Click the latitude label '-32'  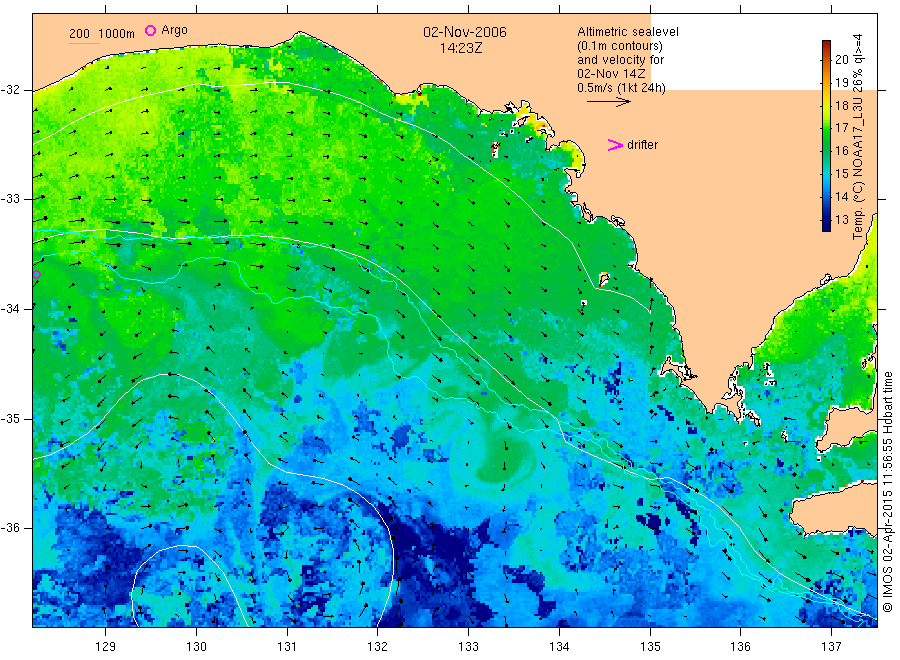click(10, 90)
